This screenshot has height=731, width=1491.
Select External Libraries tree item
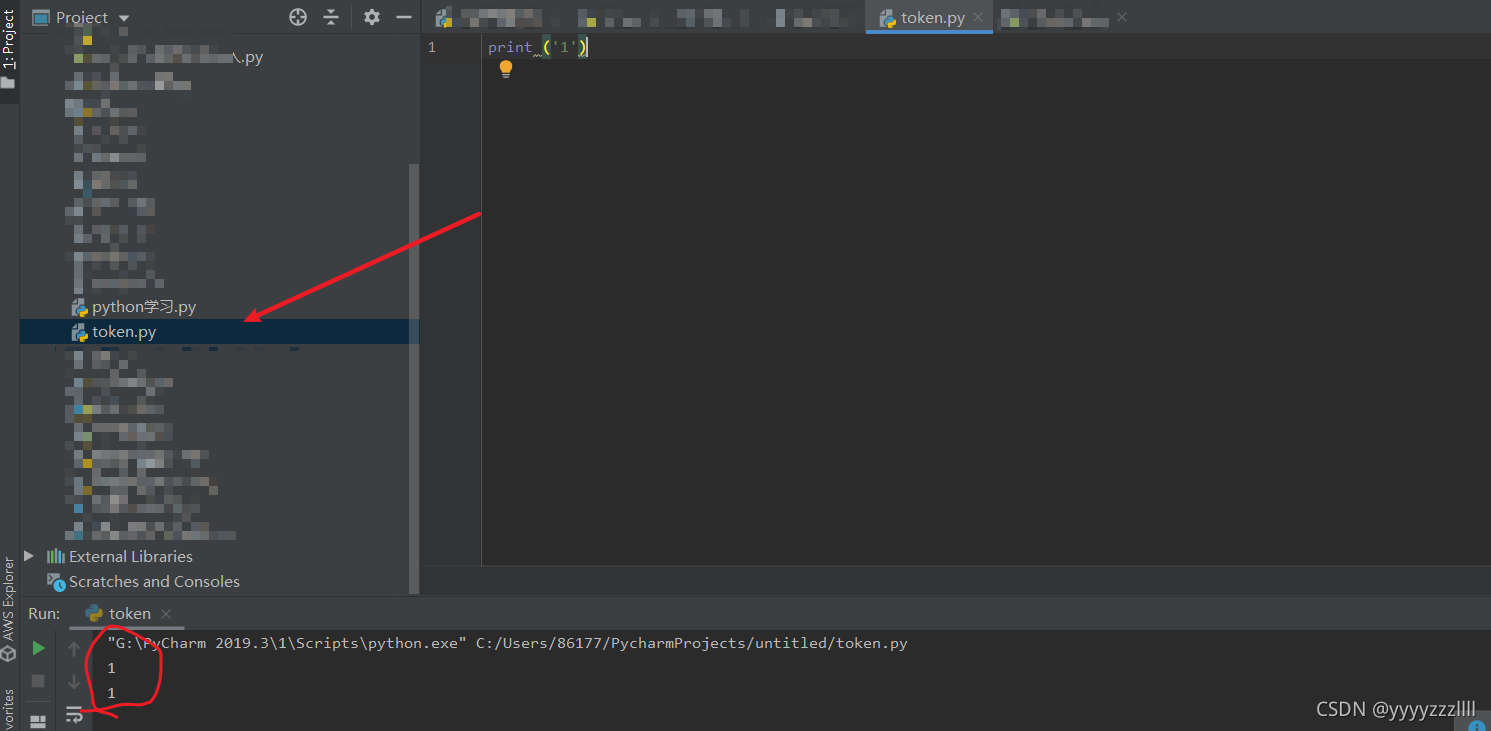(130, 556)
